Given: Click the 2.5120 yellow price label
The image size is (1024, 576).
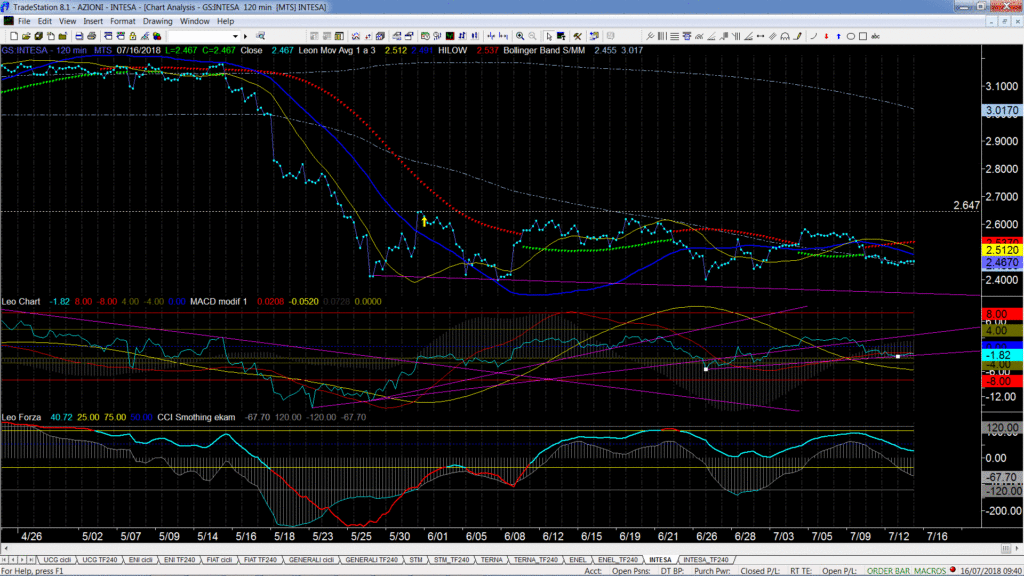Looking at the screenshot, I should (x=1002, y=250).
